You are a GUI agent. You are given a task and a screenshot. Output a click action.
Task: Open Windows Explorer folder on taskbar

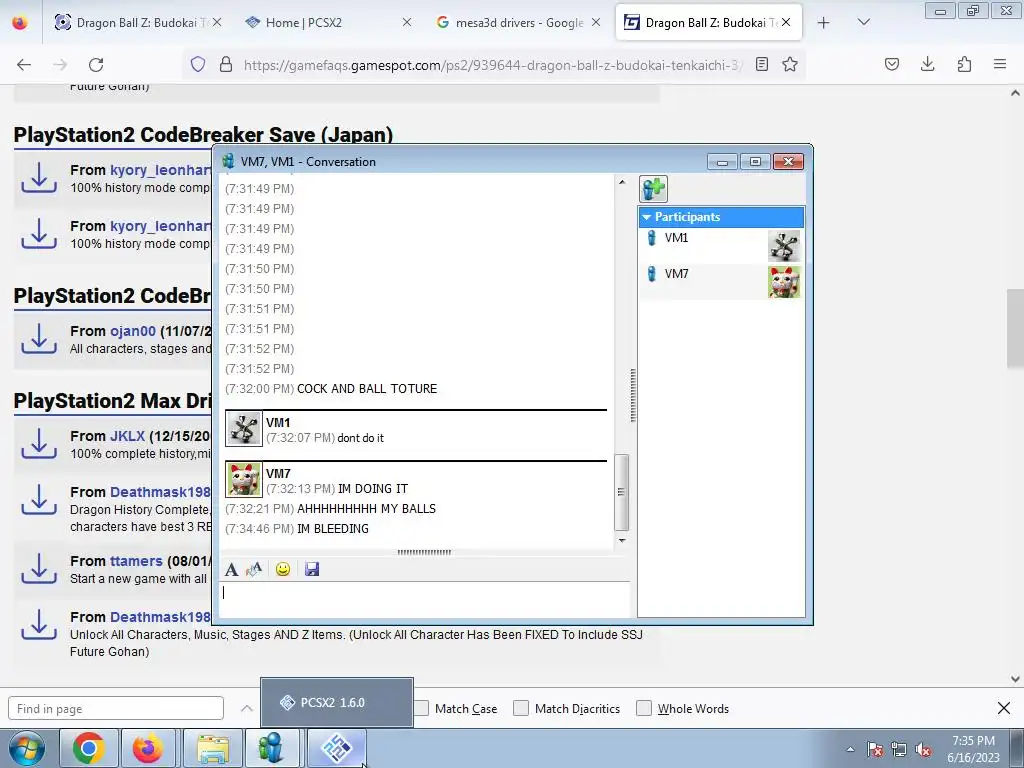(212, 748)
